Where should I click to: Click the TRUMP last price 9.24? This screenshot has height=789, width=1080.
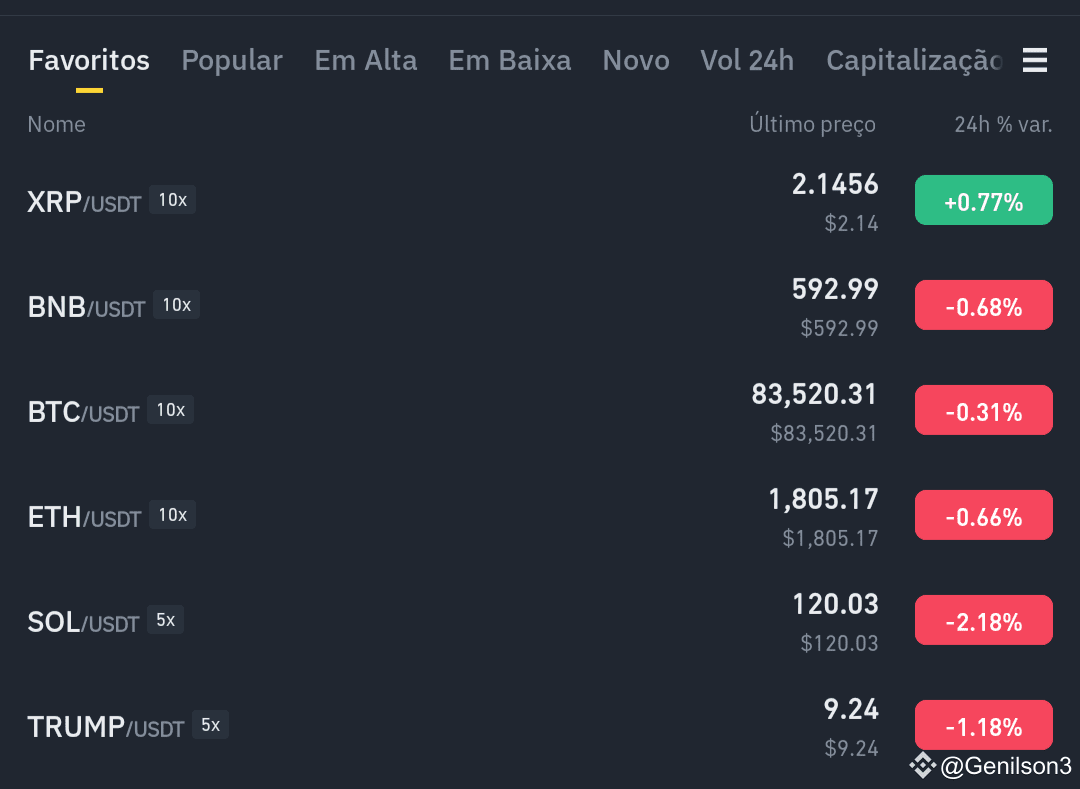[x=851, y=709]
